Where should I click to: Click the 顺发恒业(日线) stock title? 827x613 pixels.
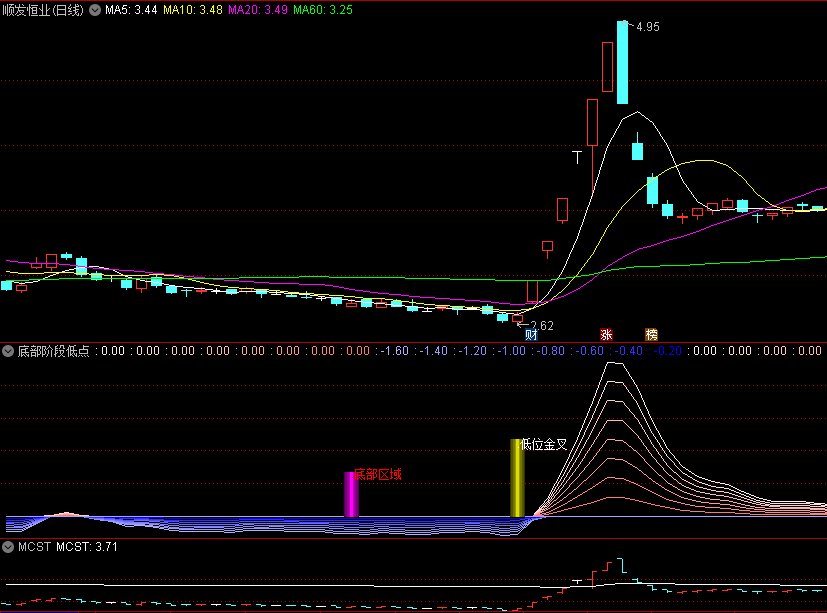point(43,10)
